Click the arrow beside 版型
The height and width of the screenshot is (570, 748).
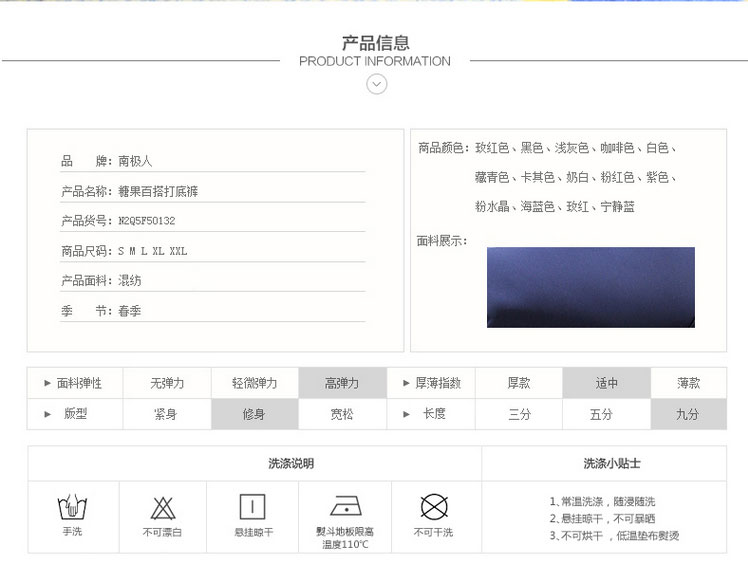tap(47, 414)
